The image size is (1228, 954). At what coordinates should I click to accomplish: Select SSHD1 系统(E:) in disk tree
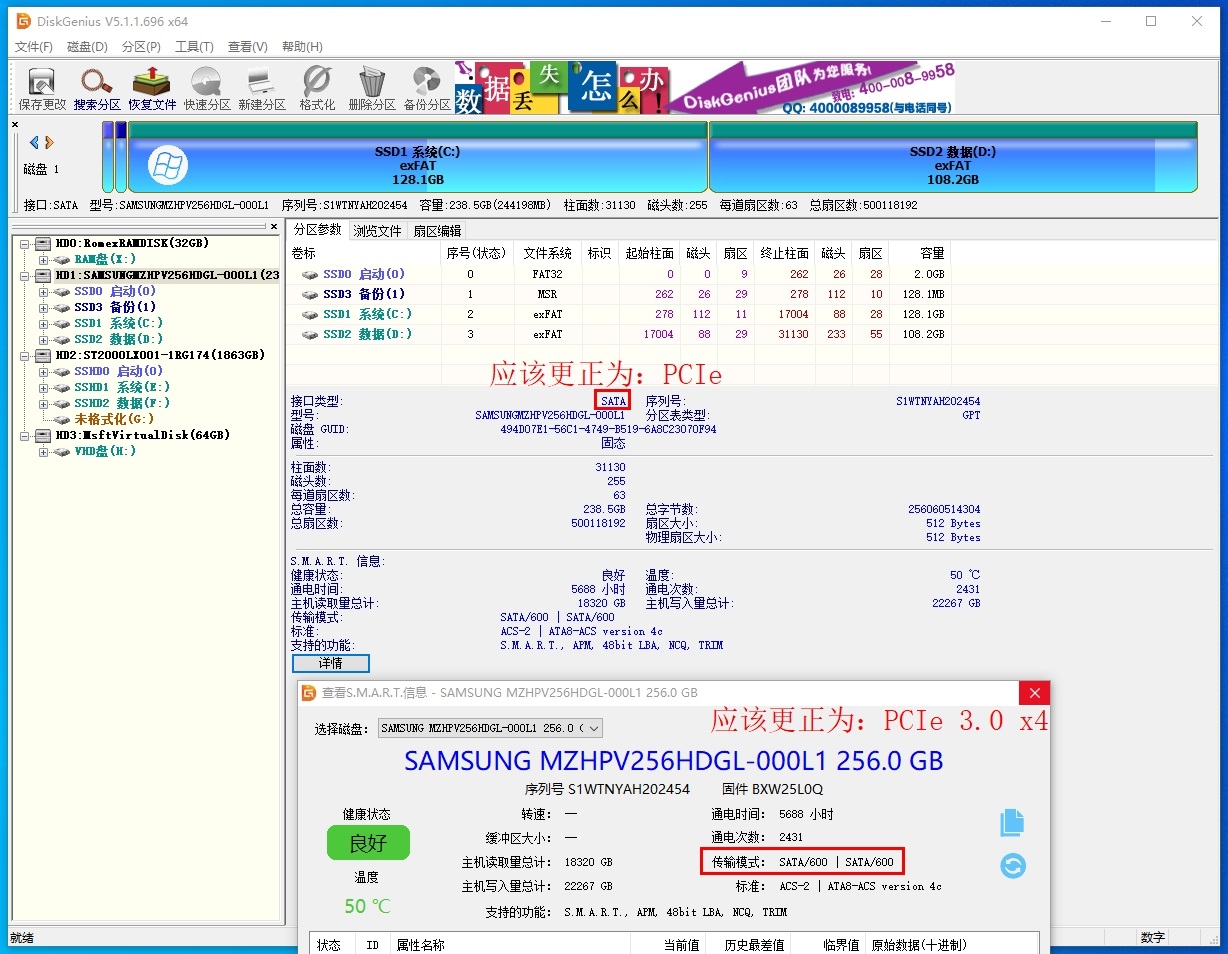click(122, 387)
